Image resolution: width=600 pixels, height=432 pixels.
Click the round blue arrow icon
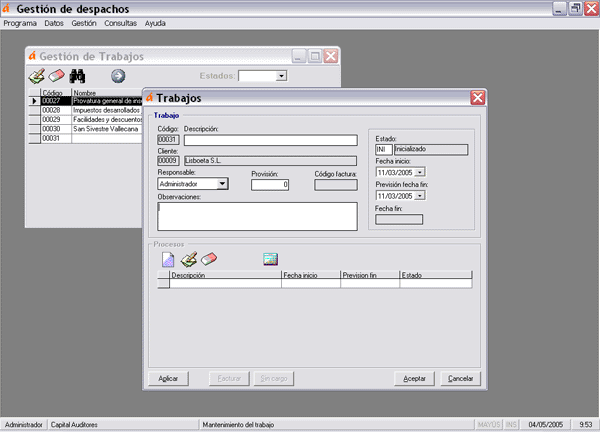coord(117,76)
